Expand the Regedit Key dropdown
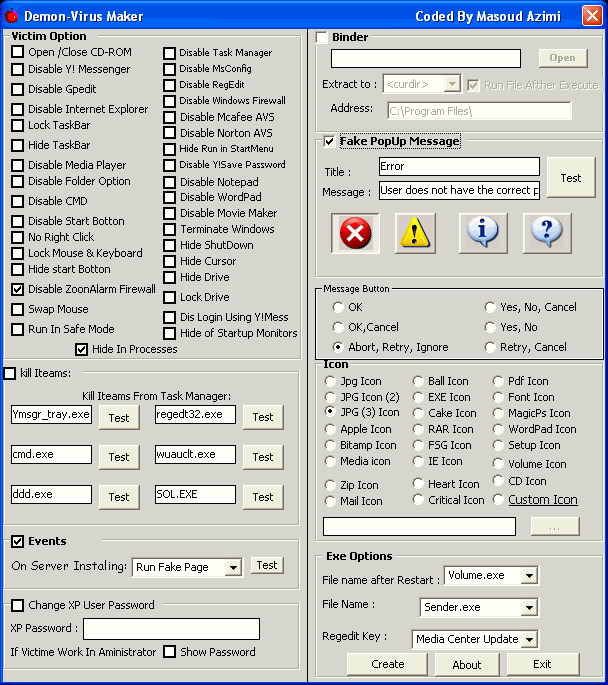Viewport: 608px width, 685px height. click(529, 639)
